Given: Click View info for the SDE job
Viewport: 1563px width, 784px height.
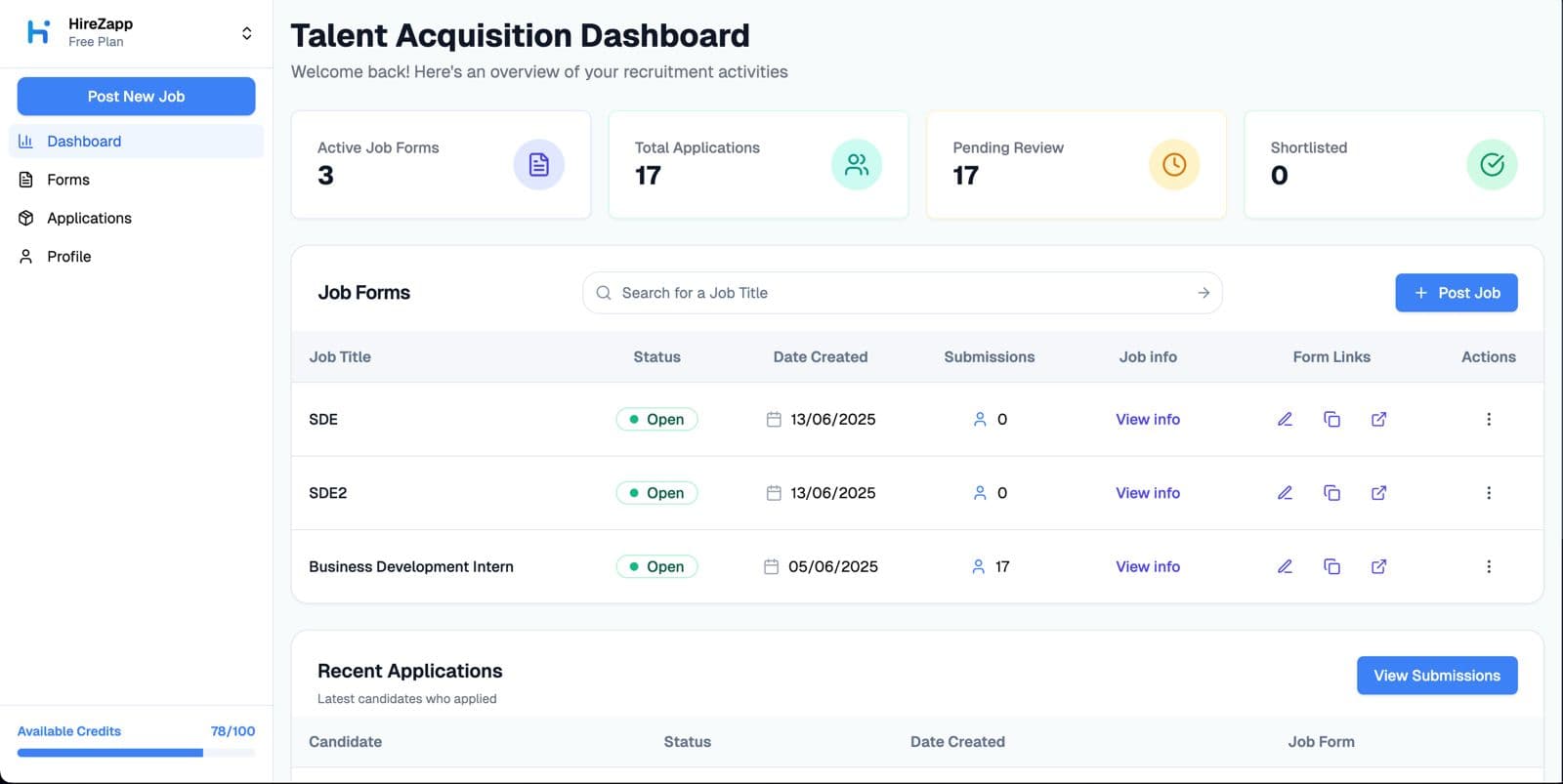Looking at the screenshot, I should 1148,419.
